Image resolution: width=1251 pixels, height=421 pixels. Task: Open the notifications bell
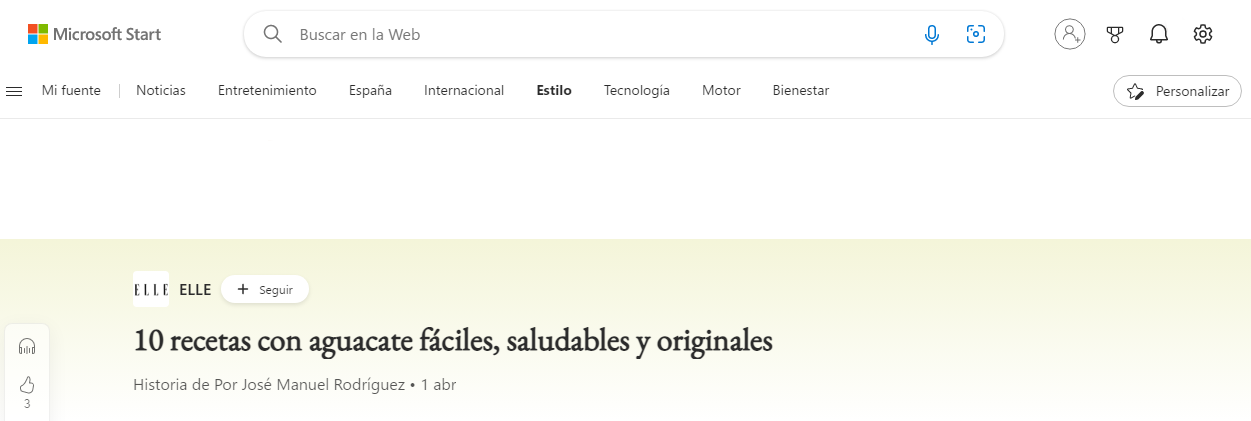click(1159, 35)
